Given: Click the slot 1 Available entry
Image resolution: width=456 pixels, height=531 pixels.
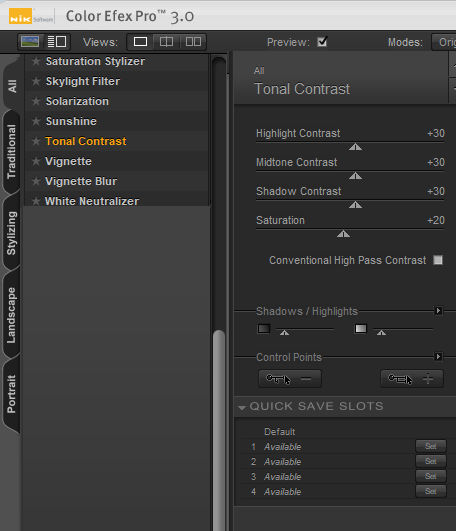Looking at the screenshot, I should tap(283, 447).
